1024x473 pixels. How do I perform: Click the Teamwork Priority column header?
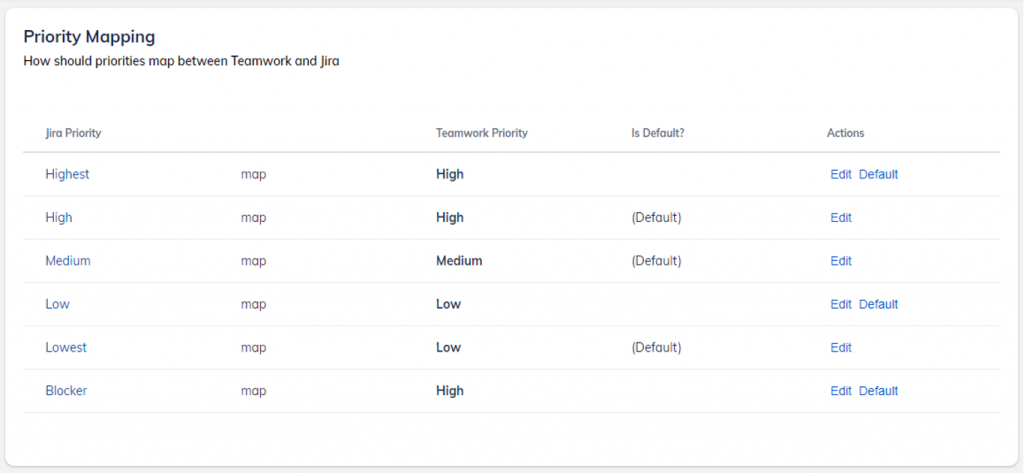click(482, 133)
